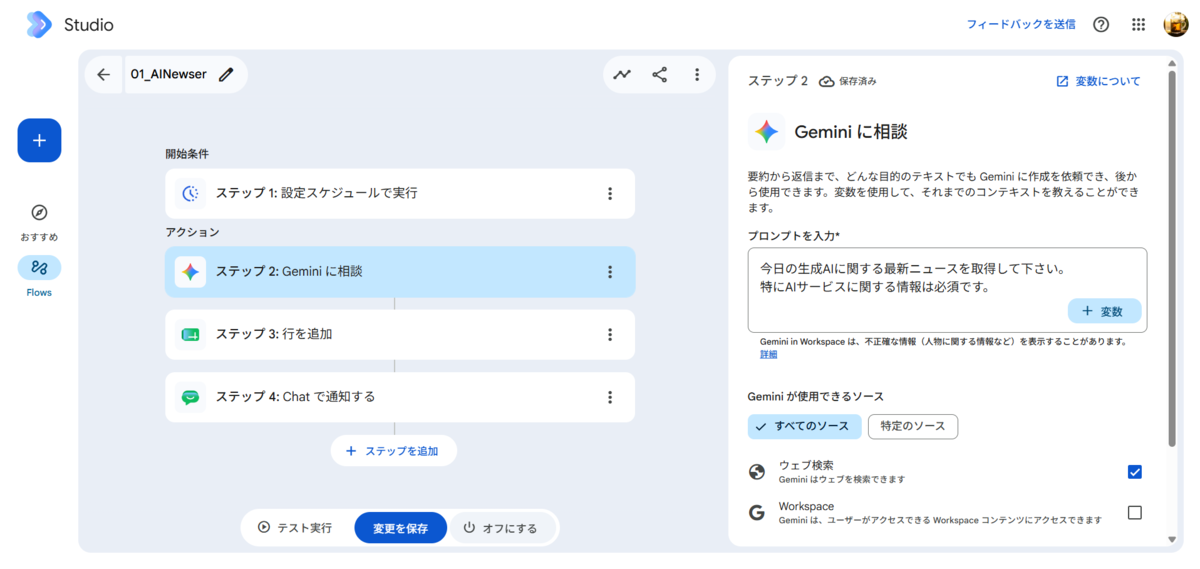Select 特定のソース chip
1200x569 pixels.
[913, 426]
